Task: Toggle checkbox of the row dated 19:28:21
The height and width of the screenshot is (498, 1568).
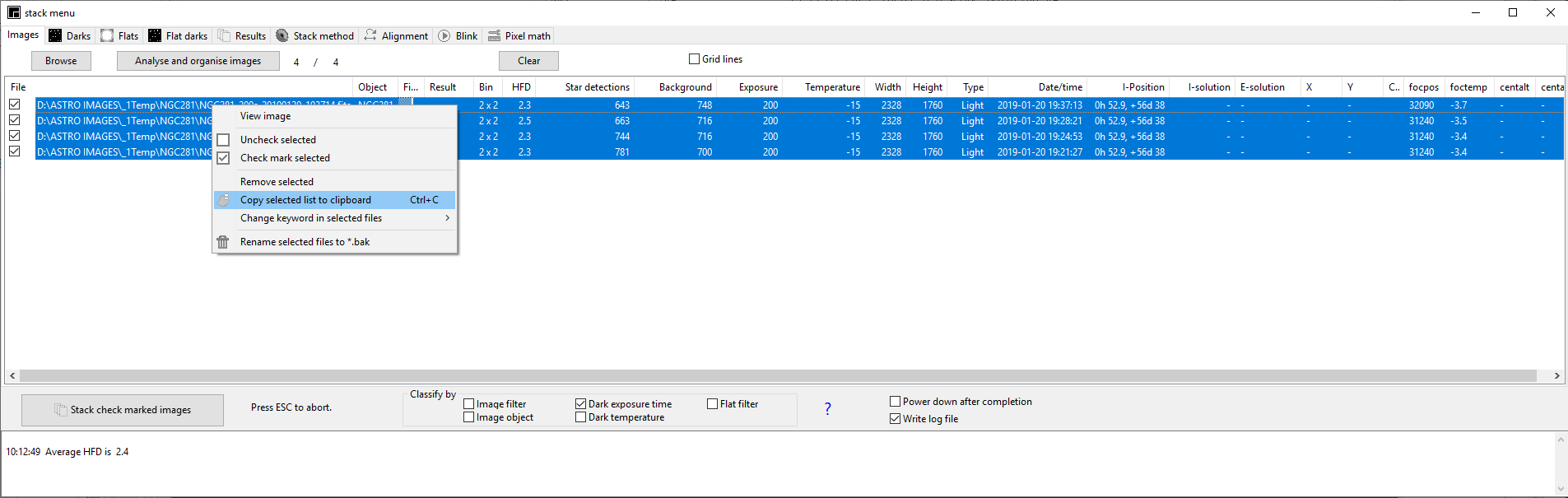Action: coord(15,120)
